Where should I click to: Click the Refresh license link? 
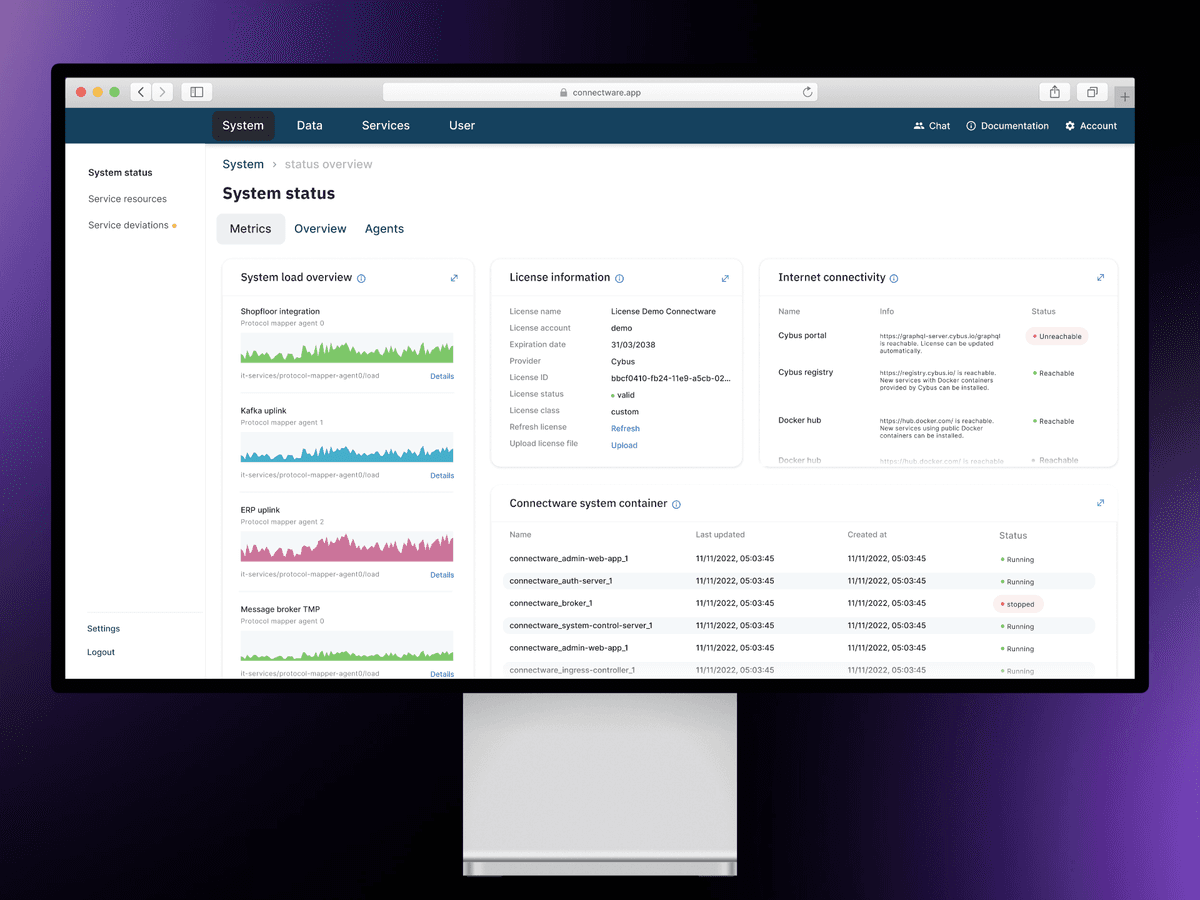tap(624, 428)
